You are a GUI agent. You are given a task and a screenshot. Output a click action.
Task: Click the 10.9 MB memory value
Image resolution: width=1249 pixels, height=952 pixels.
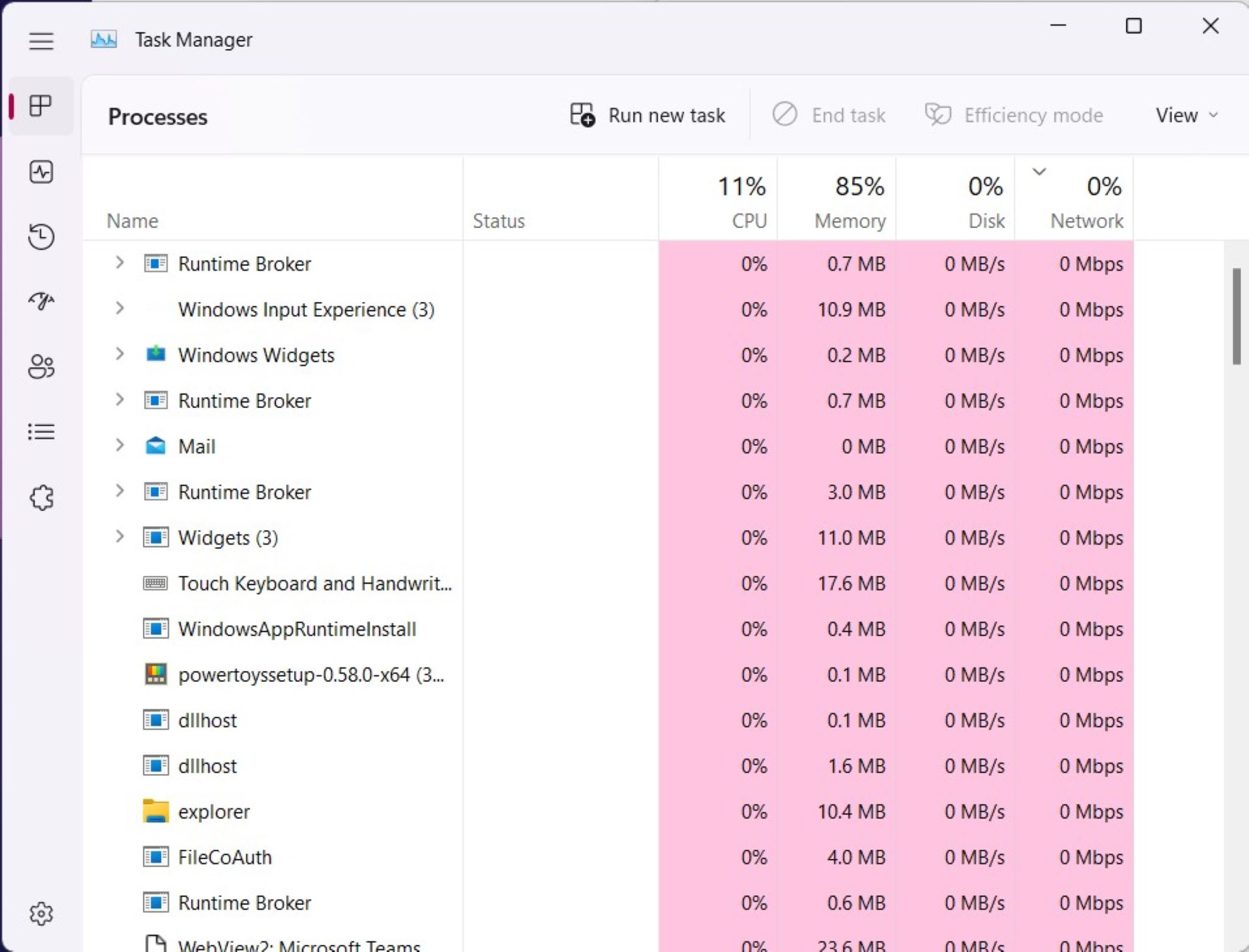pyautogui.click(x=851, y=309)
